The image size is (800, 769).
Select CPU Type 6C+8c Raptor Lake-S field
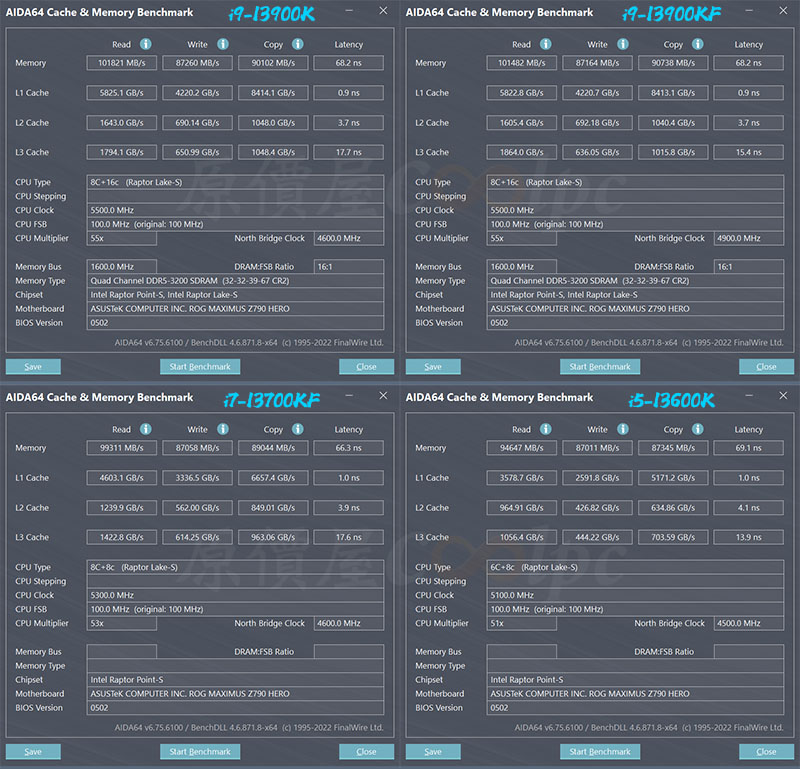(635, 567)
